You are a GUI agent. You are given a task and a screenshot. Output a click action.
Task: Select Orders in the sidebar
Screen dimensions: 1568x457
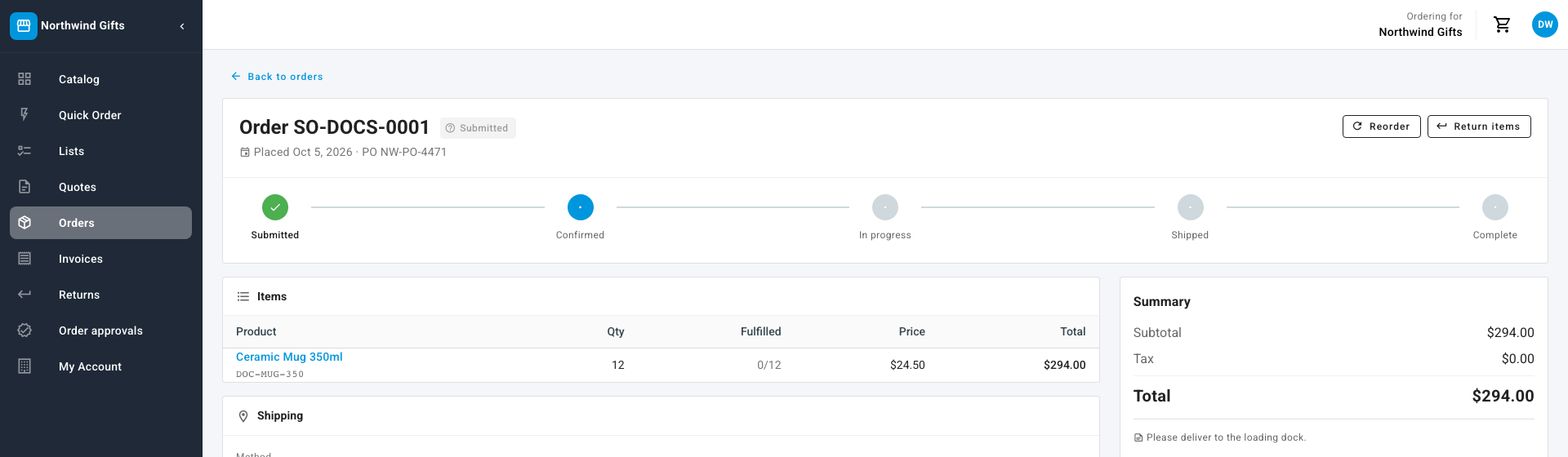coord(100,223)
